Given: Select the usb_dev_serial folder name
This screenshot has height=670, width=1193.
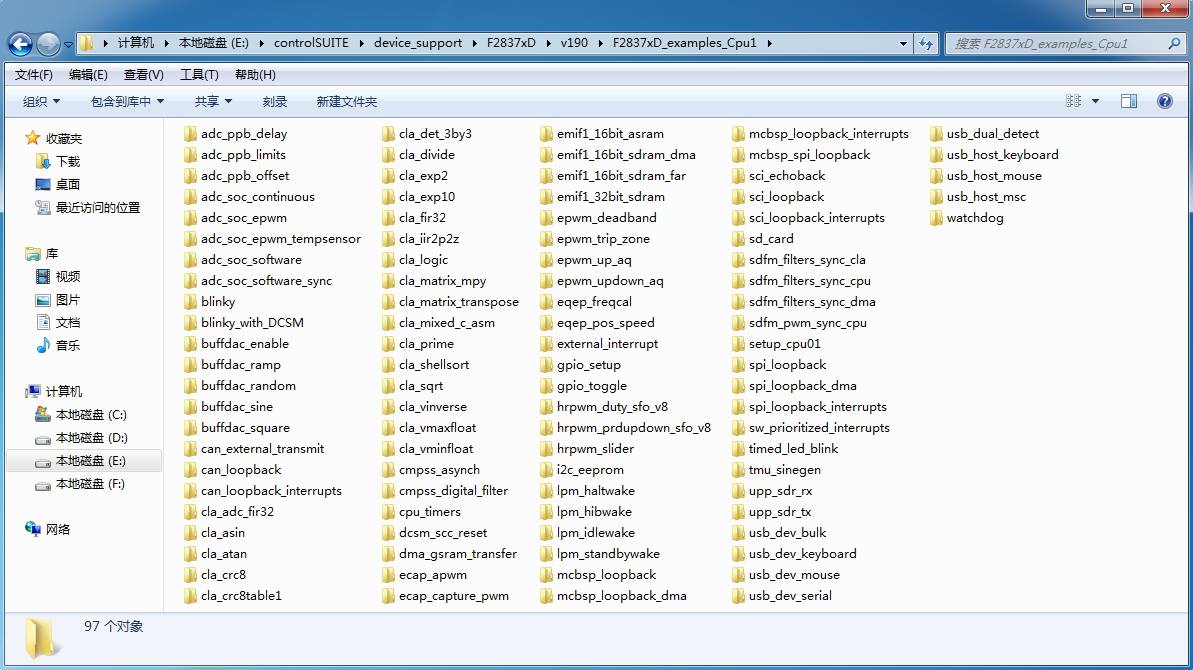Looking at the screenshot, I should 791,596.
